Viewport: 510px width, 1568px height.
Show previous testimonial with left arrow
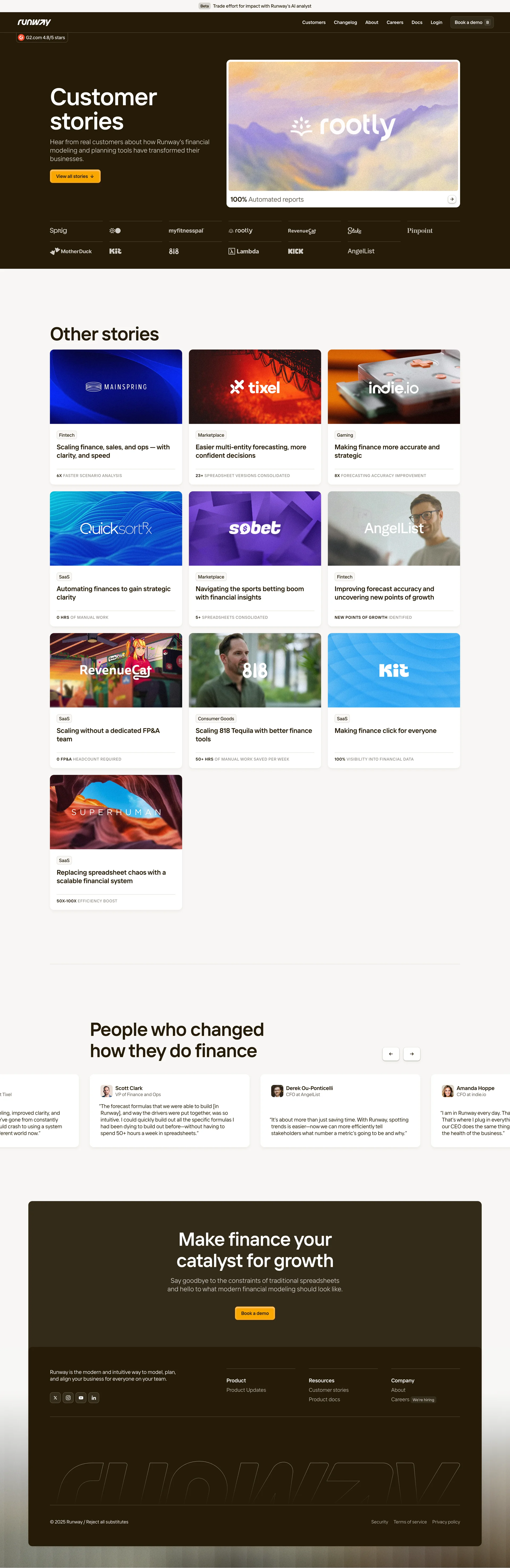pos(391,1054)
